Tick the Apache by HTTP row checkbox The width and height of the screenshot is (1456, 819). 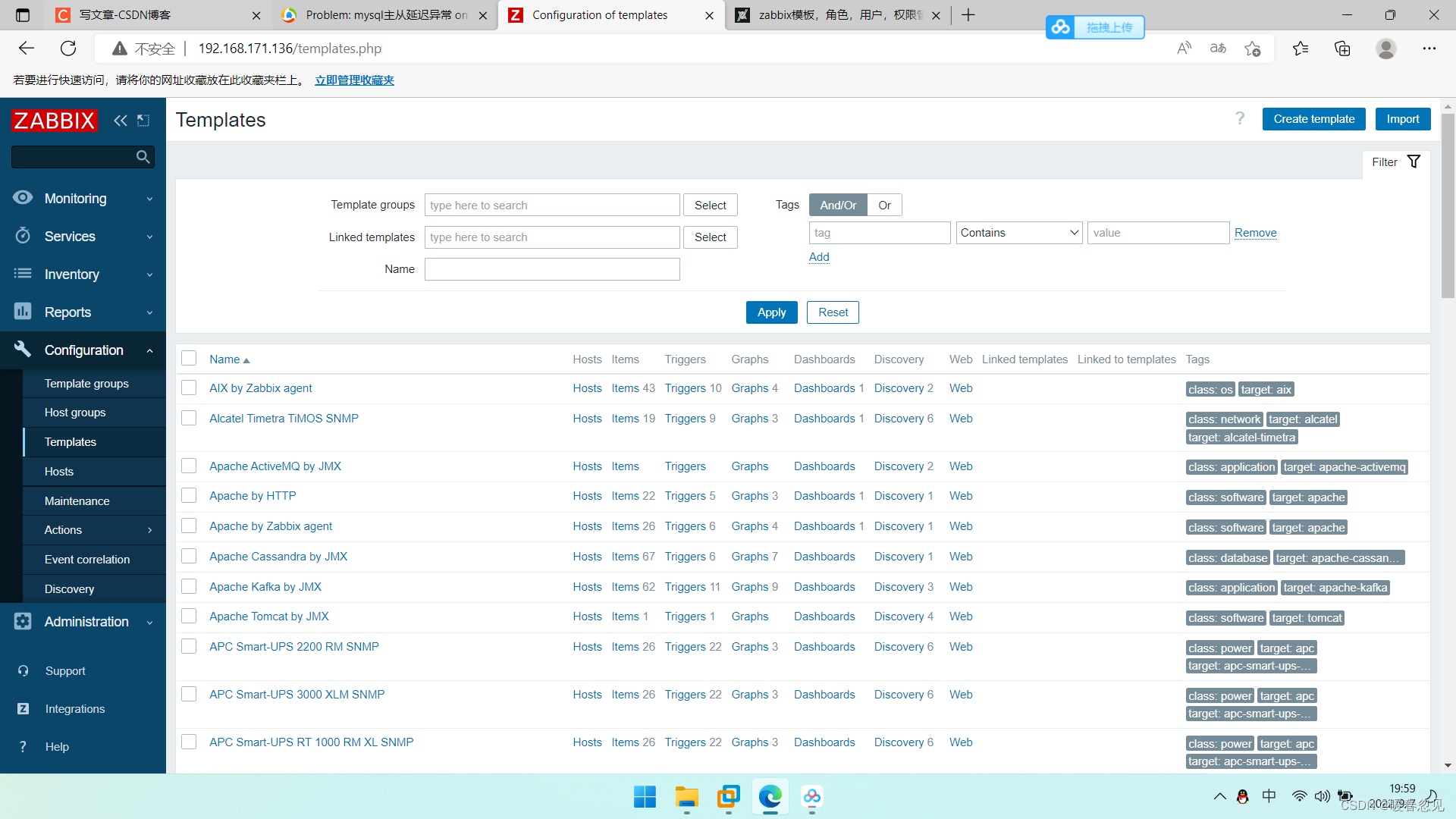pyautogui.click(x=189, y=496)
